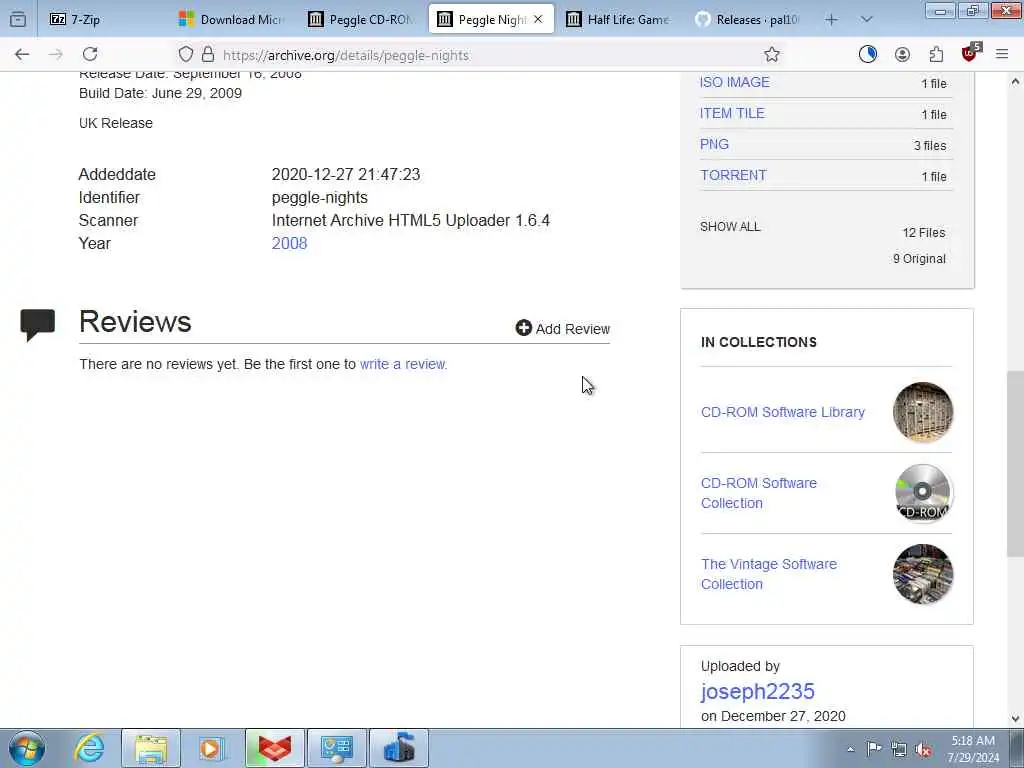This screenshot has width=1024, height=768.
Task: Switch to the Download Microsoft tab
Action: coord(234,20)
